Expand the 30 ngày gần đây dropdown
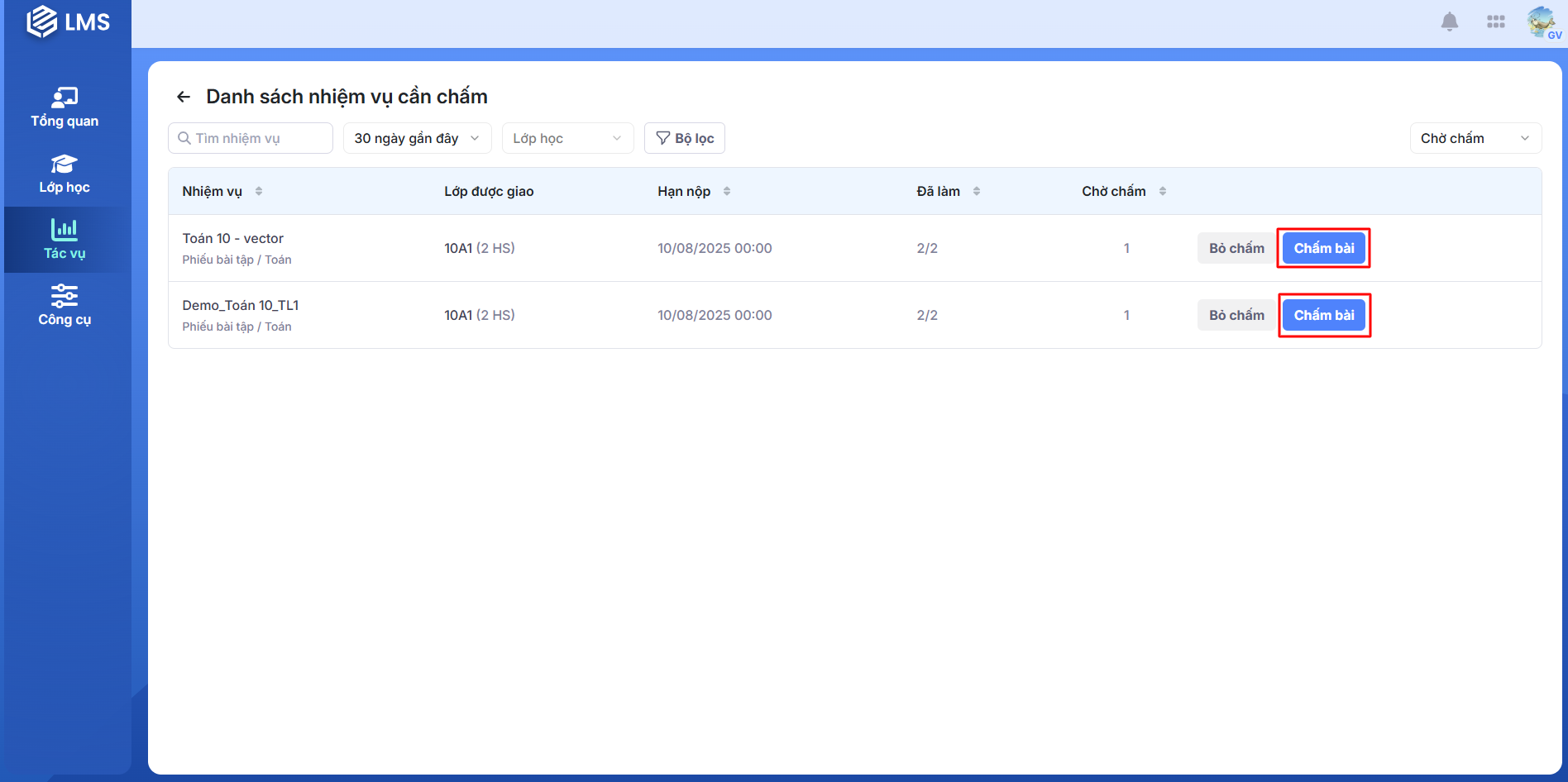This screenshot has width=1568, height=782. coord(417,138)
